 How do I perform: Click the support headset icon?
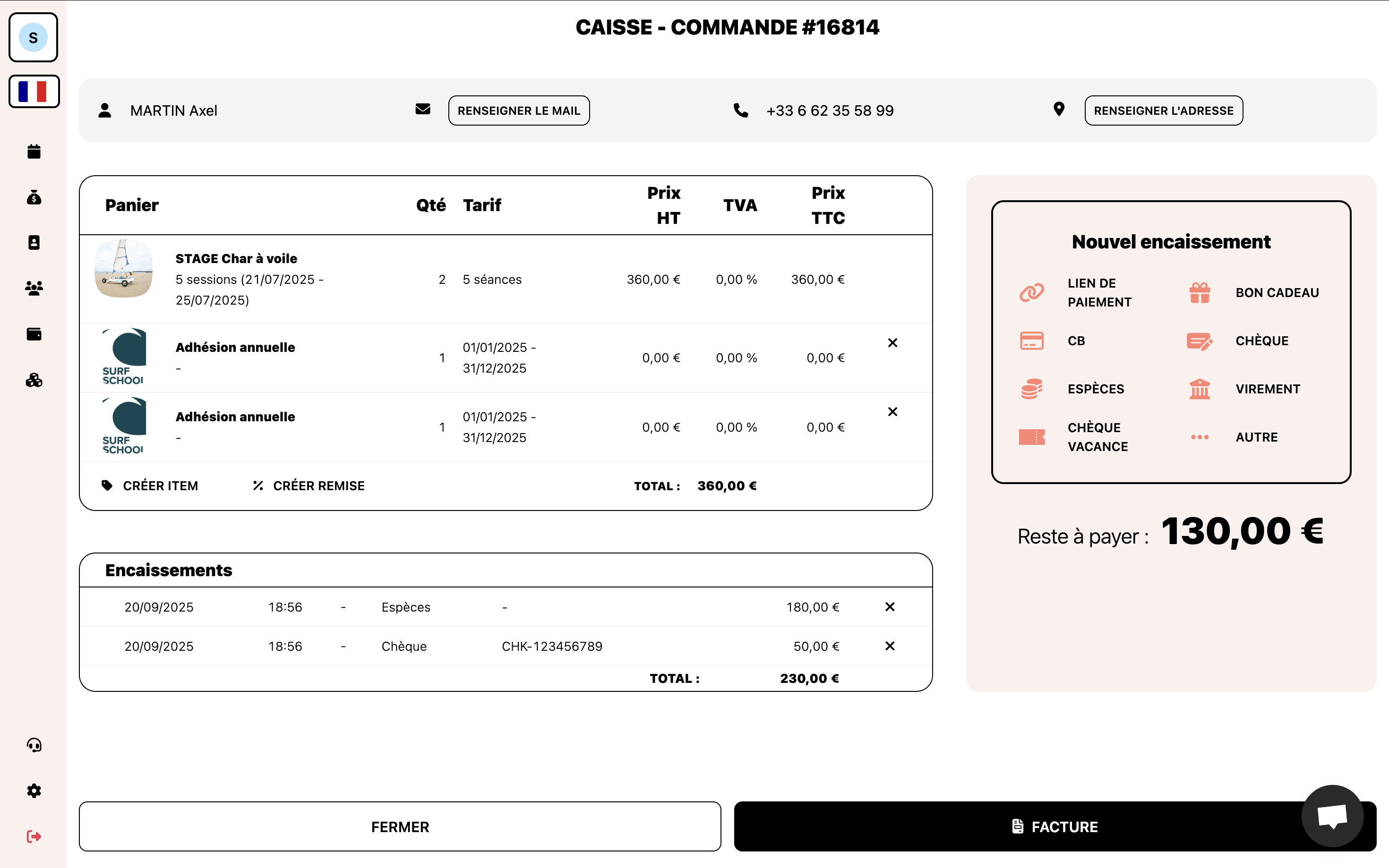tap(34, 745)
